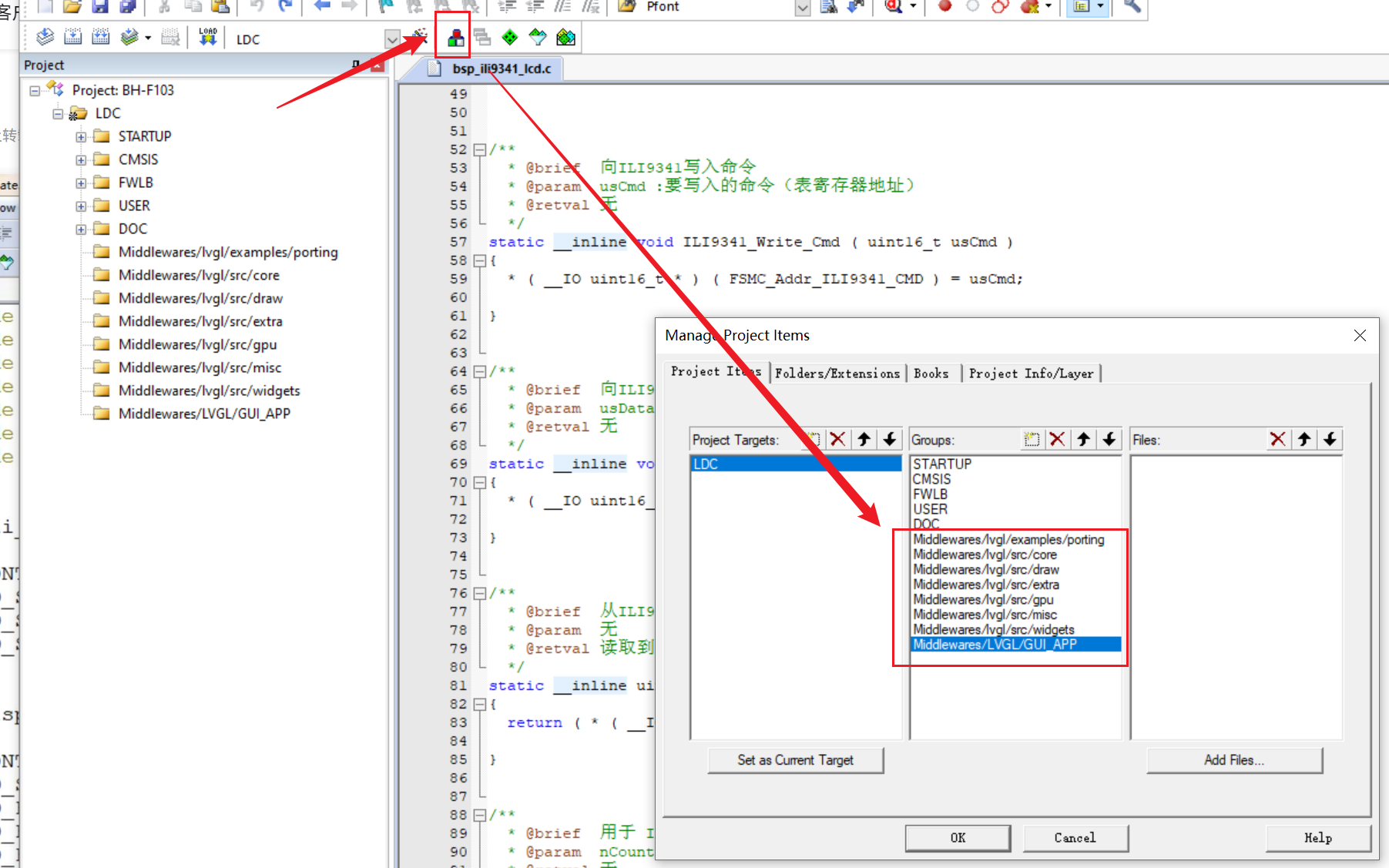Open Manage Run-Time Environment green diamond icon
The width and height of the screenshot is (1389, 868).
pyautogui.click(x=510, y=37)
